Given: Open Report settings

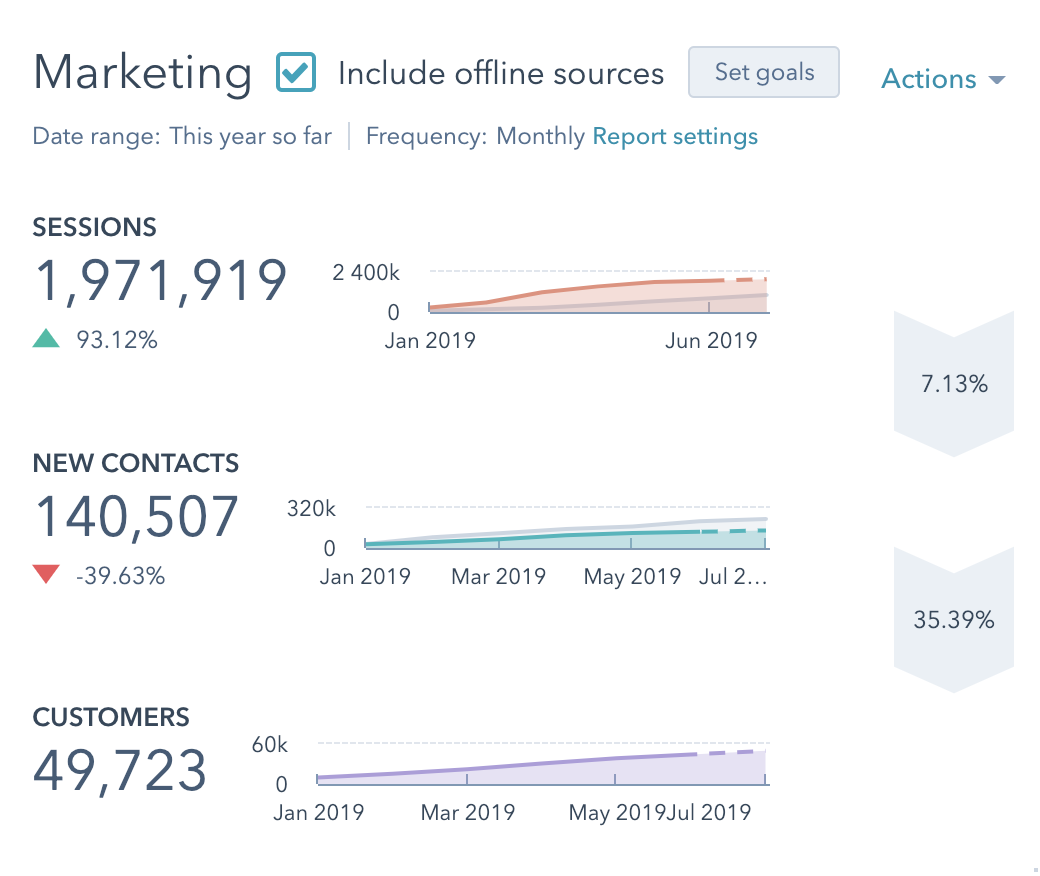Looking at the screenshot, I should [x=675, y=136].
